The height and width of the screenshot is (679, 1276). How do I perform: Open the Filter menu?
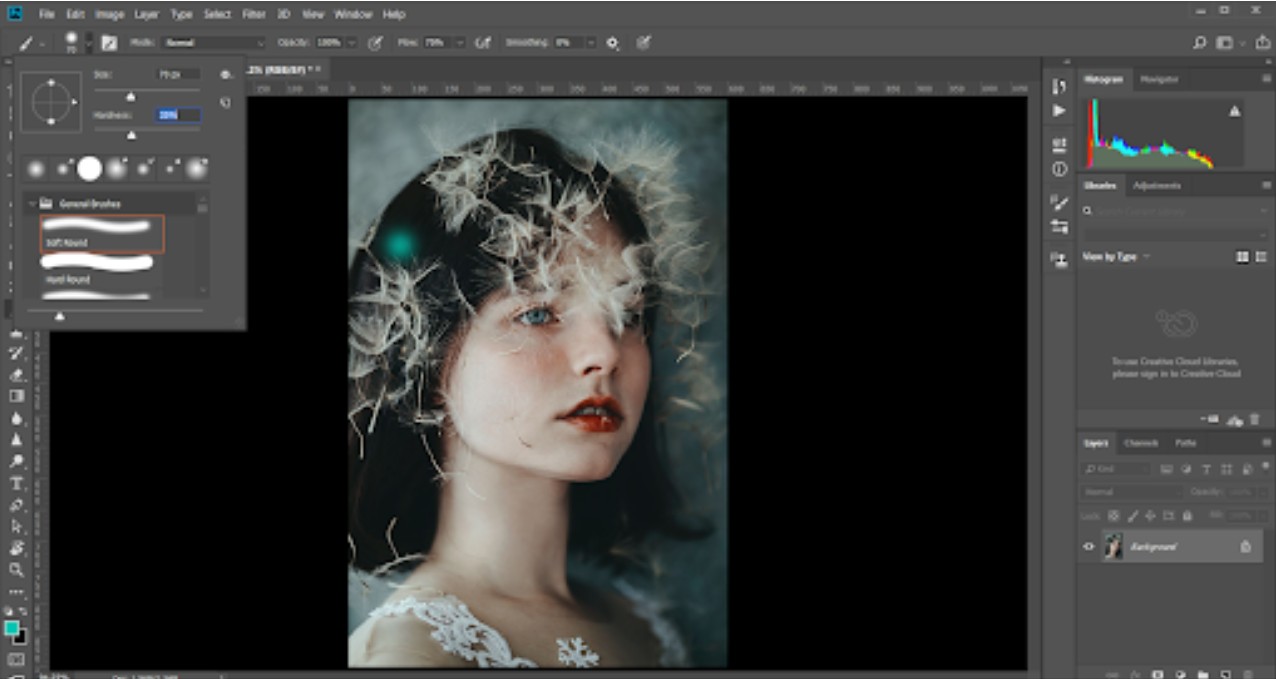[x=253, y=15]
